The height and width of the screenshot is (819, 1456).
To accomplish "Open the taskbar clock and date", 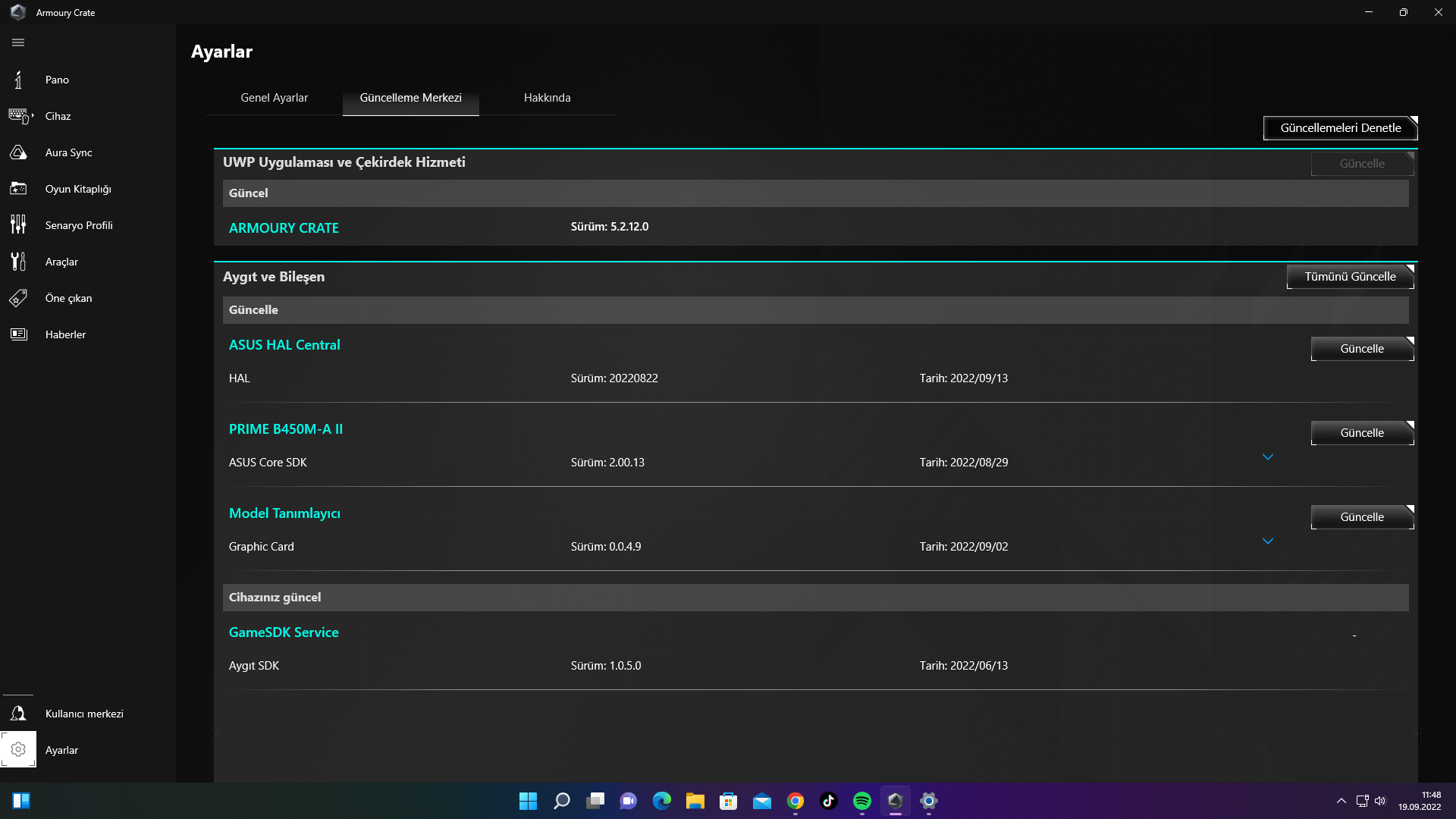I will click(x=1420, y=801).
